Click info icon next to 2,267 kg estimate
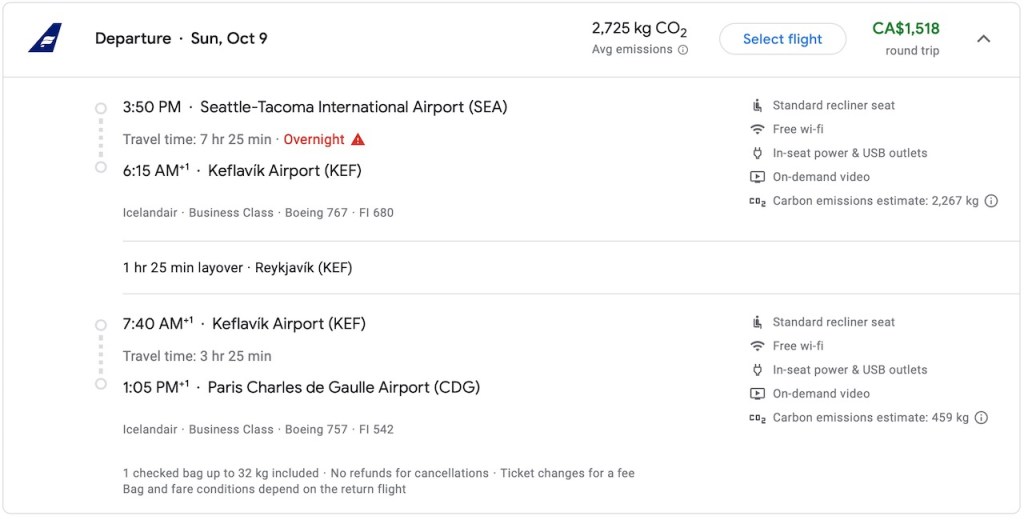 [991, 201]
